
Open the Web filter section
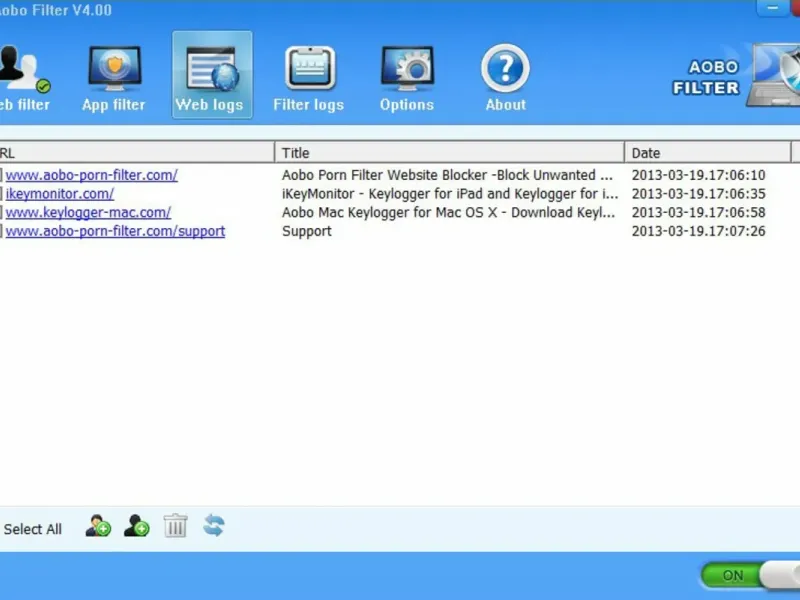click(24, 77)
